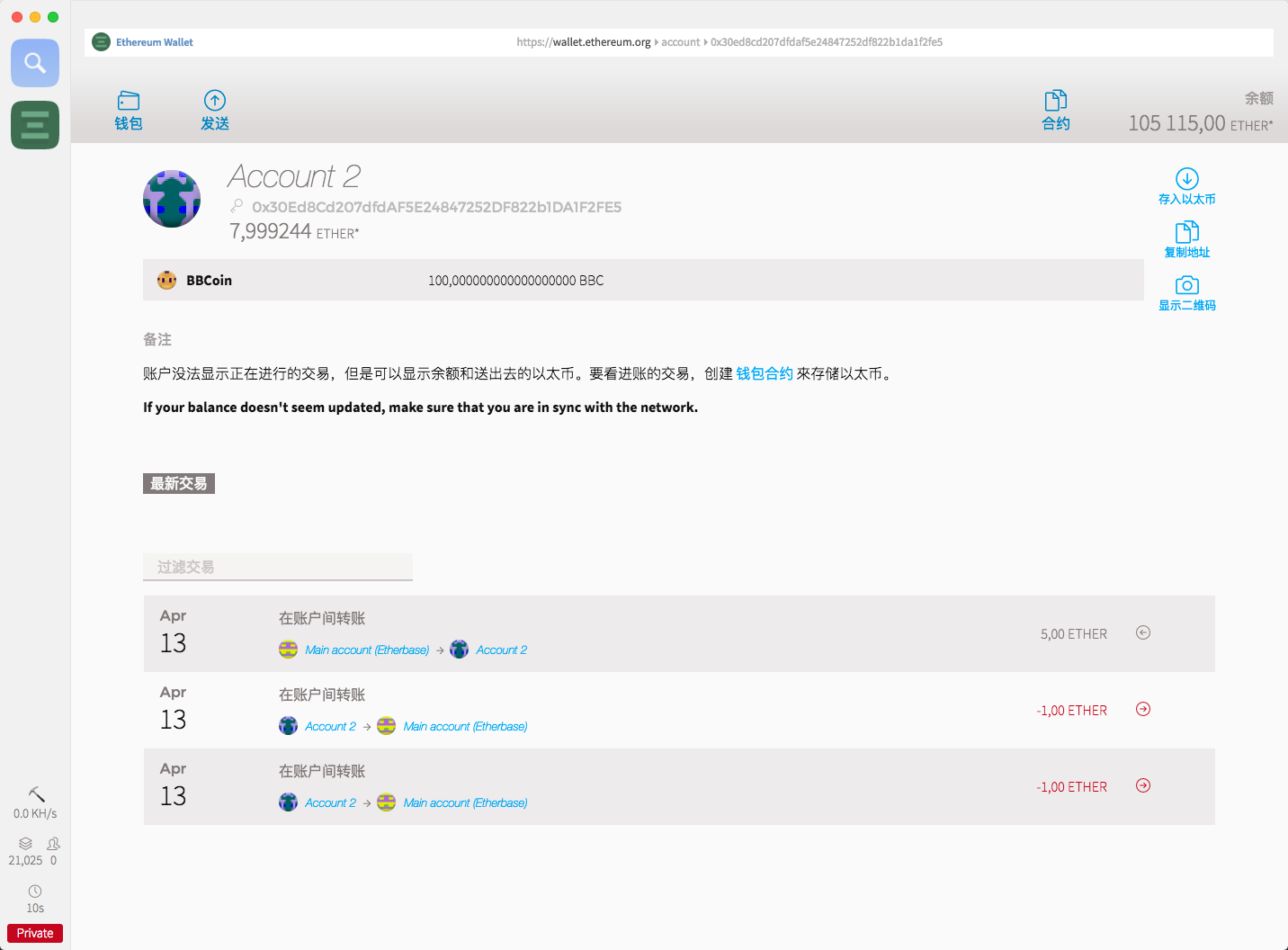The height and width of the screenshot is (950, 1288).
Task: Click the peers icon in sidebar
Action: click(53, 843)
